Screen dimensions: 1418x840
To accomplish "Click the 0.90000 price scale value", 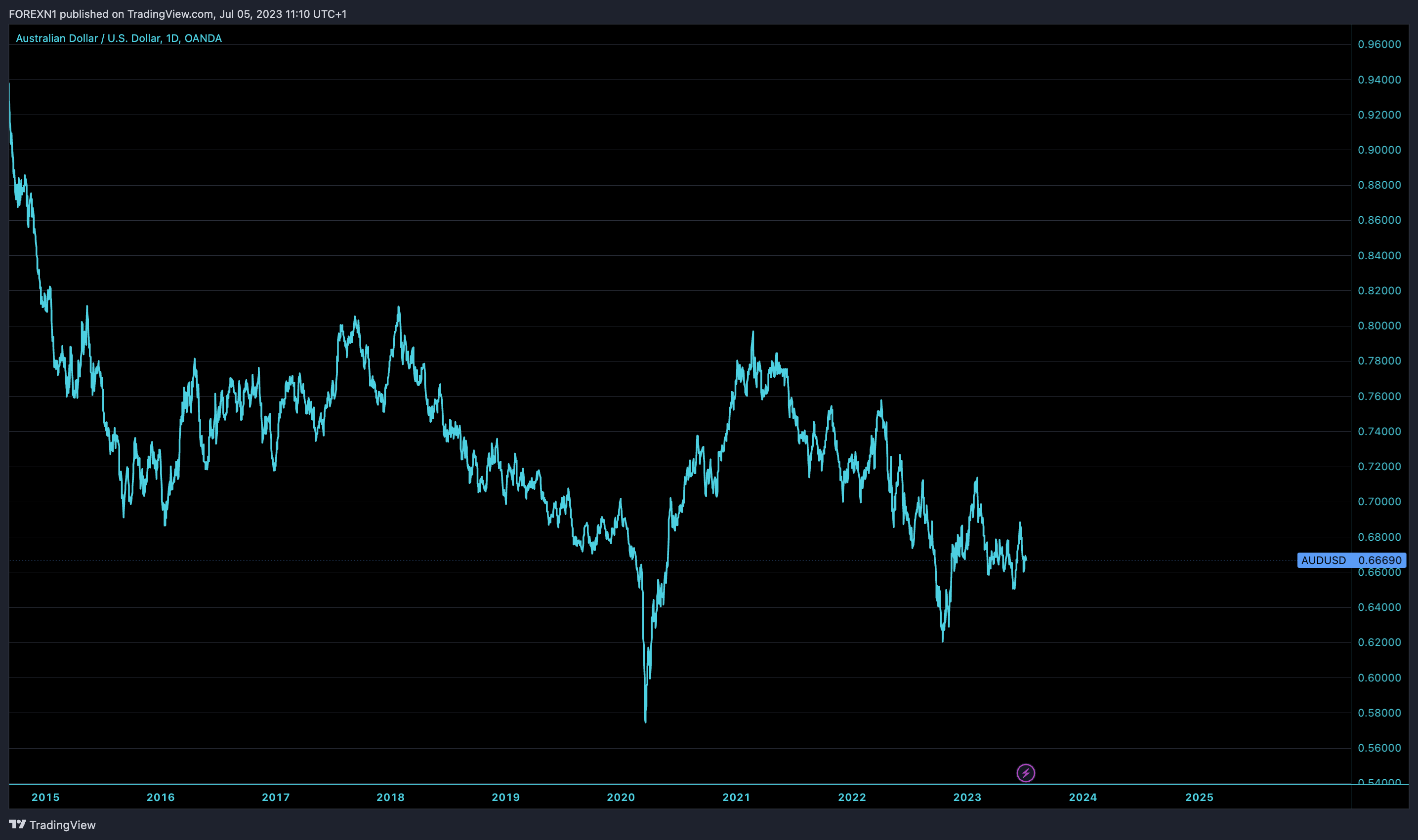I will click(x=1379, y=150).
